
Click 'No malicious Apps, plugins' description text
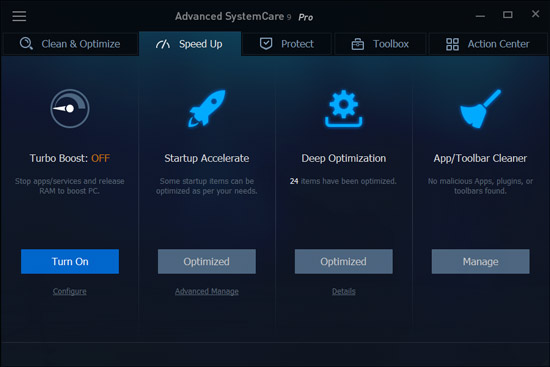tap(480, 186)
